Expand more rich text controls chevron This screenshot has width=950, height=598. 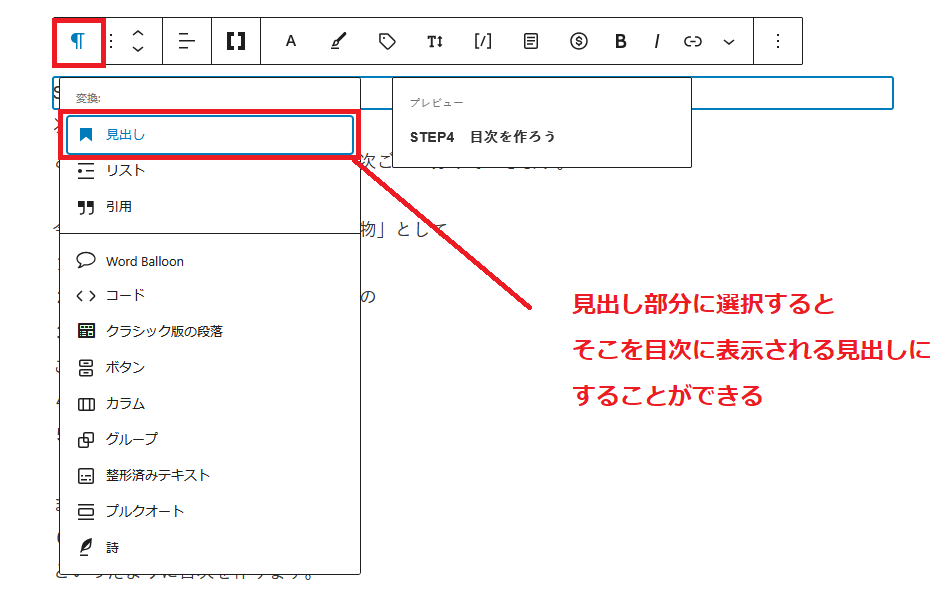click(x=729, y=41)
